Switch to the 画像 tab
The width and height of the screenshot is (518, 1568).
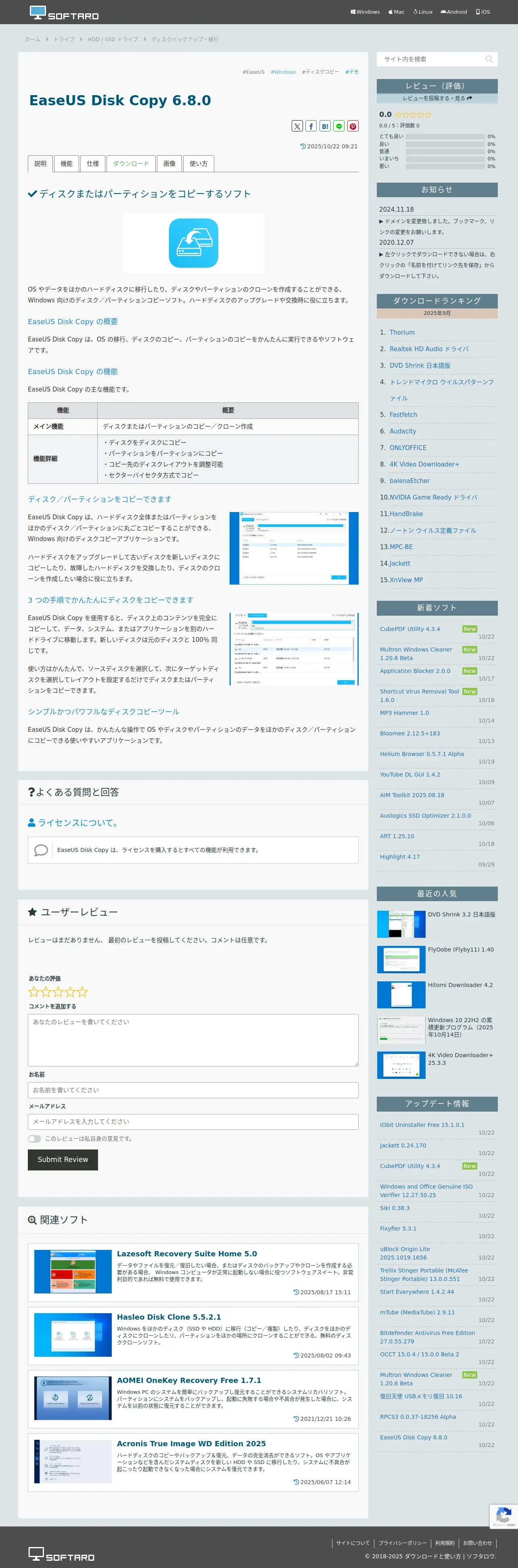tap(169, 164)
